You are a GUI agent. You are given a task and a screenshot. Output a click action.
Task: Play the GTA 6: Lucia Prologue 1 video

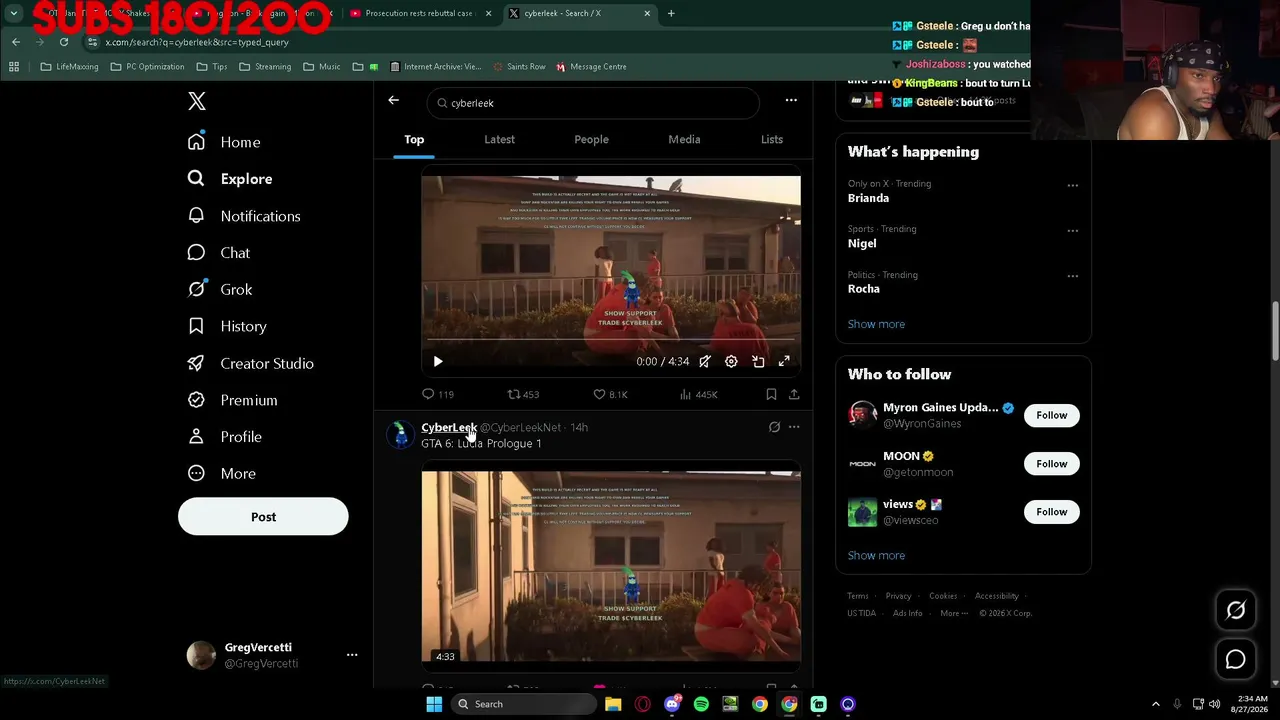(x=611, y=567)
